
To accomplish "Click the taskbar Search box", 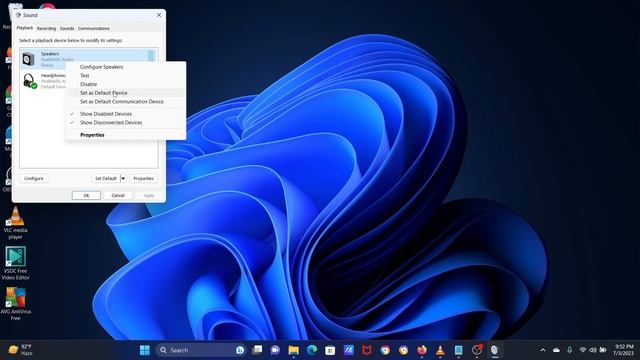I will tap(200, 350).
